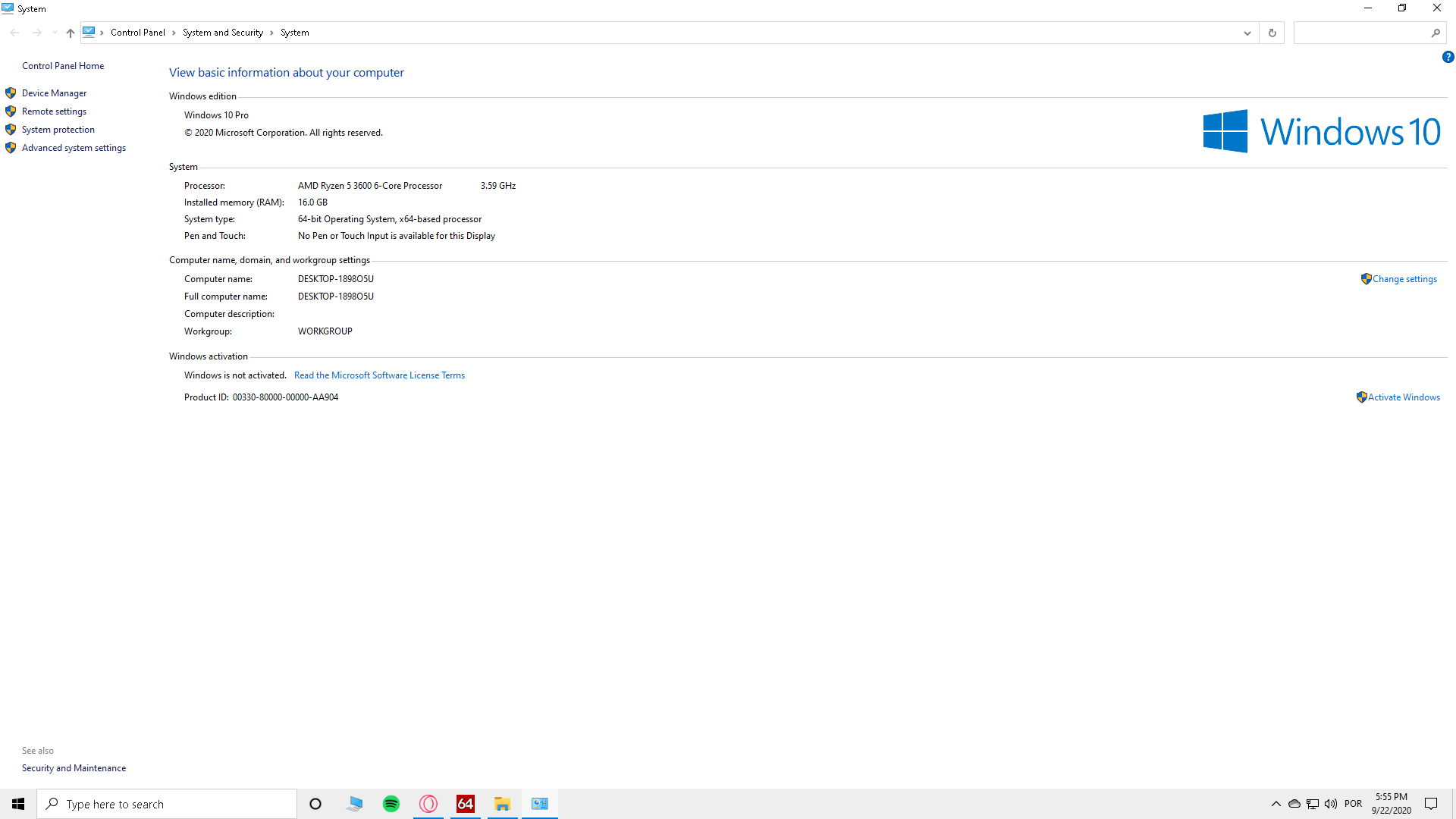The height and width of the screenshot is (819, 1456).
Task: Expand the chevron after System and Security
Action: (271, 33)
